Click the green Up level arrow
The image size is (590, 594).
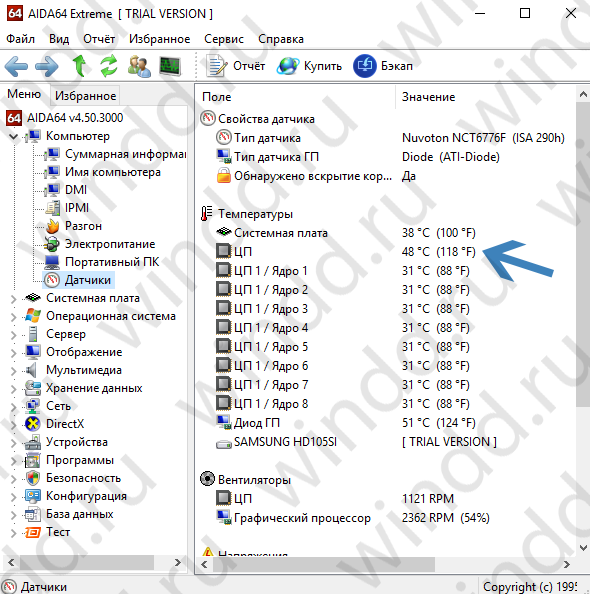[x=79, y=66]
